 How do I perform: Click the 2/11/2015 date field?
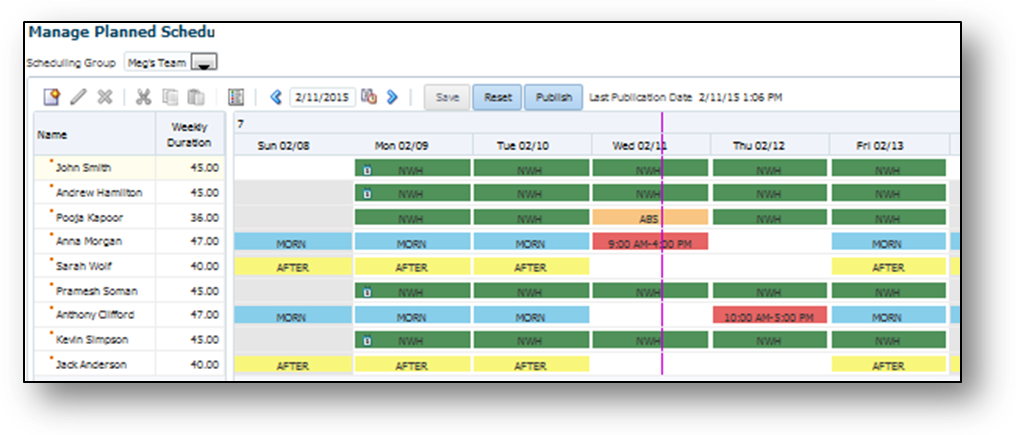click(322, 97)
